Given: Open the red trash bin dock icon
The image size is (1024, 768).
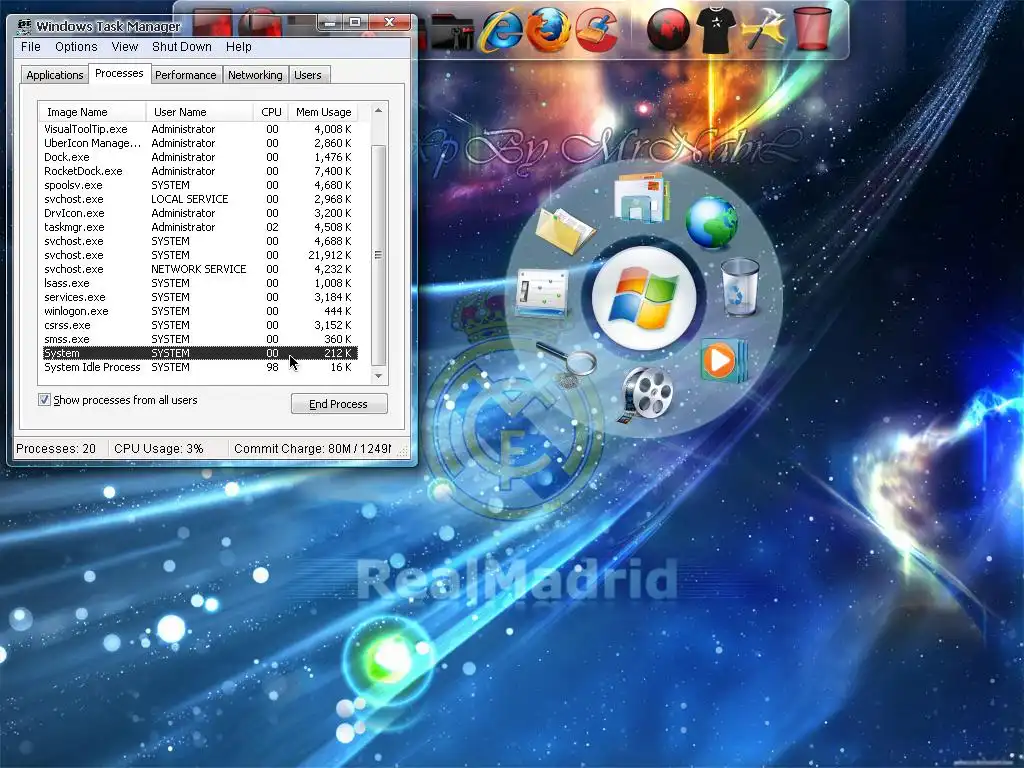Looking at the screenshot, I should pos(812,30).
